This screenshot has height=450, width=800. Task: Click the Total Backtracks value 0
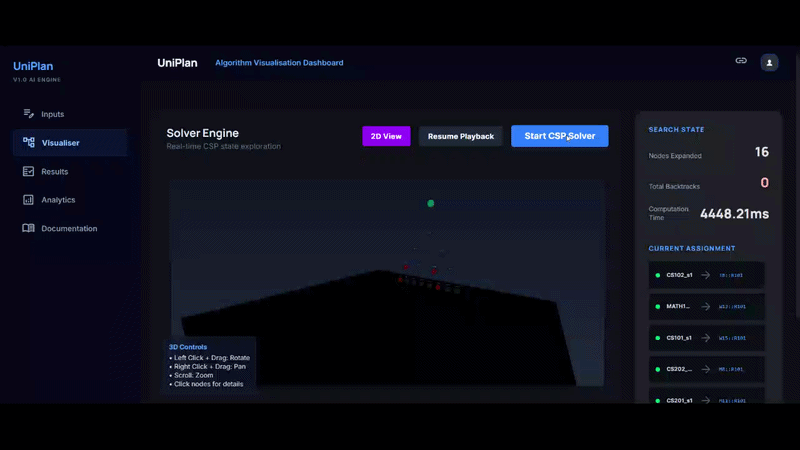coord(764,183)
